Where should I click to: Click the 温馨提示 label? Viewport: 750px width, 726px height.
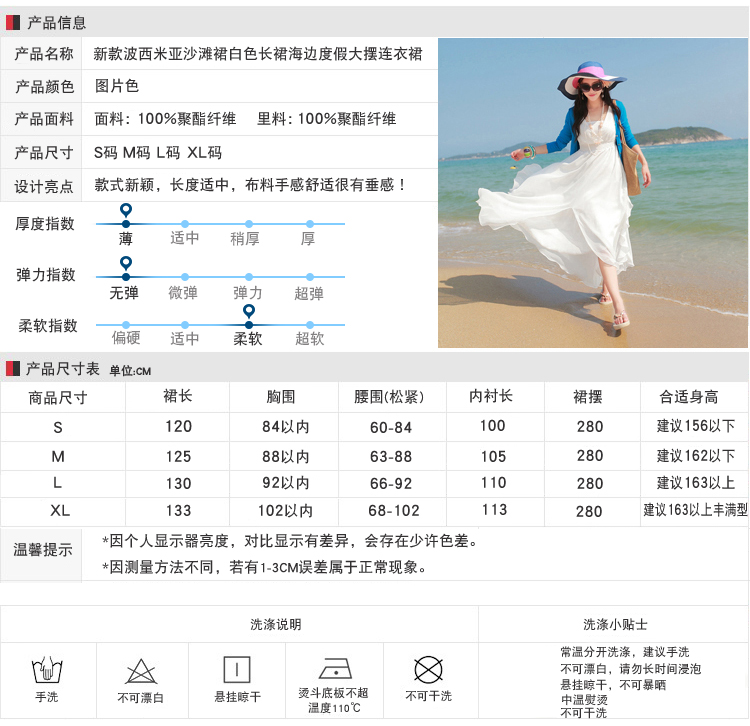coord(43,550)
